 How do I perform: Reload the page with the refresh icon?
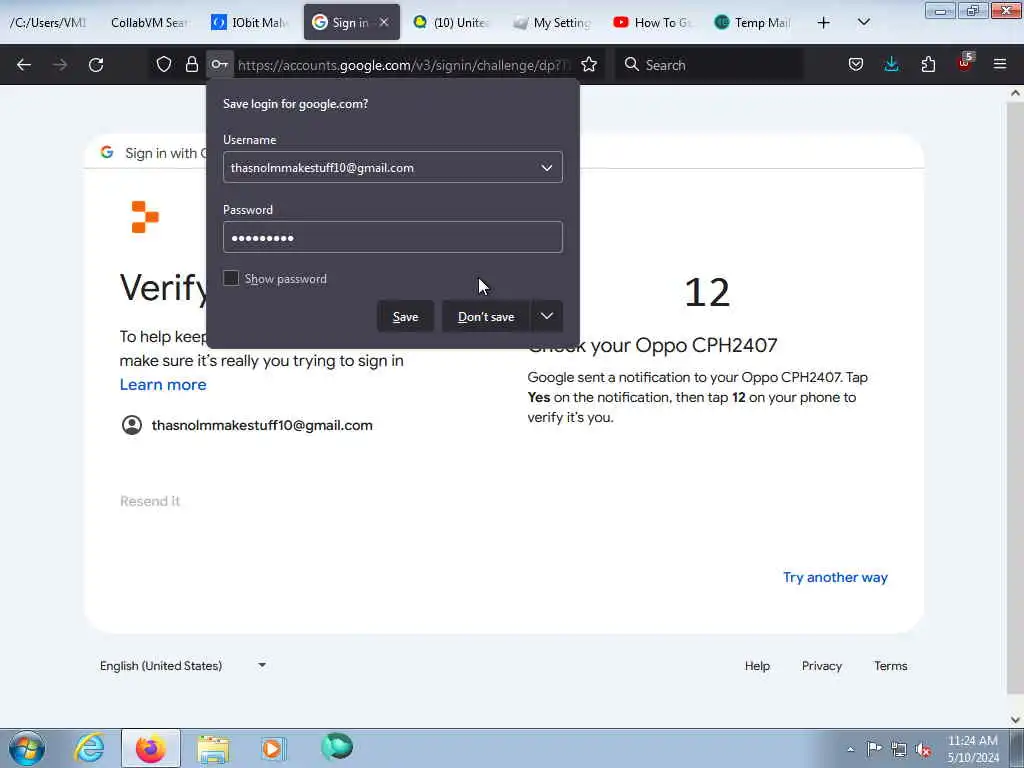96,65
